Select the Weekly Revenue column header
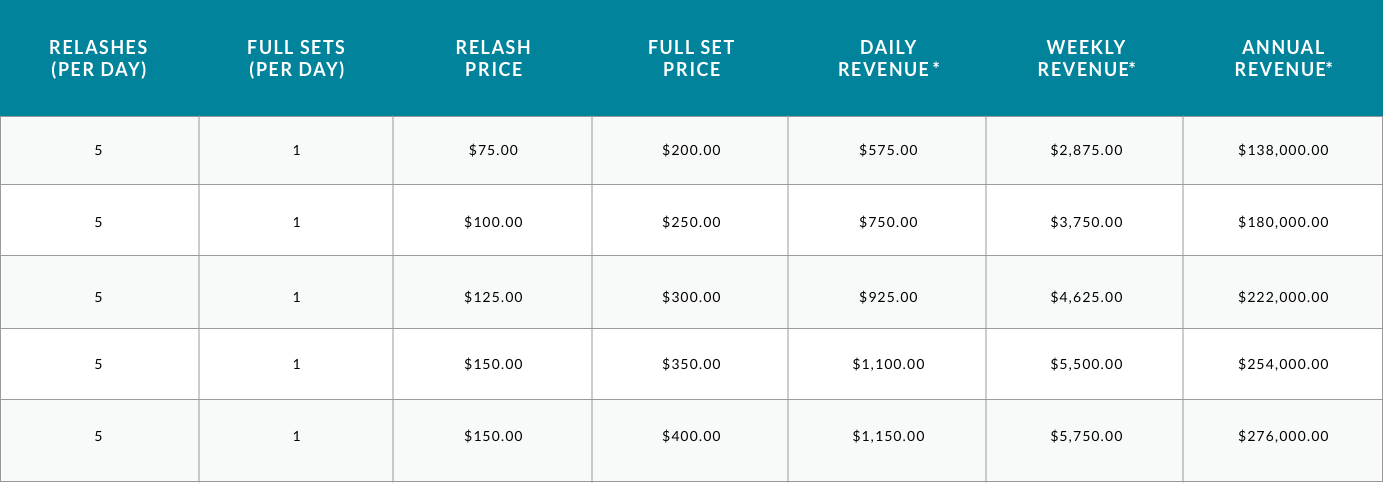Viewport: 1383px width, 483px height. coord(1086,58)
